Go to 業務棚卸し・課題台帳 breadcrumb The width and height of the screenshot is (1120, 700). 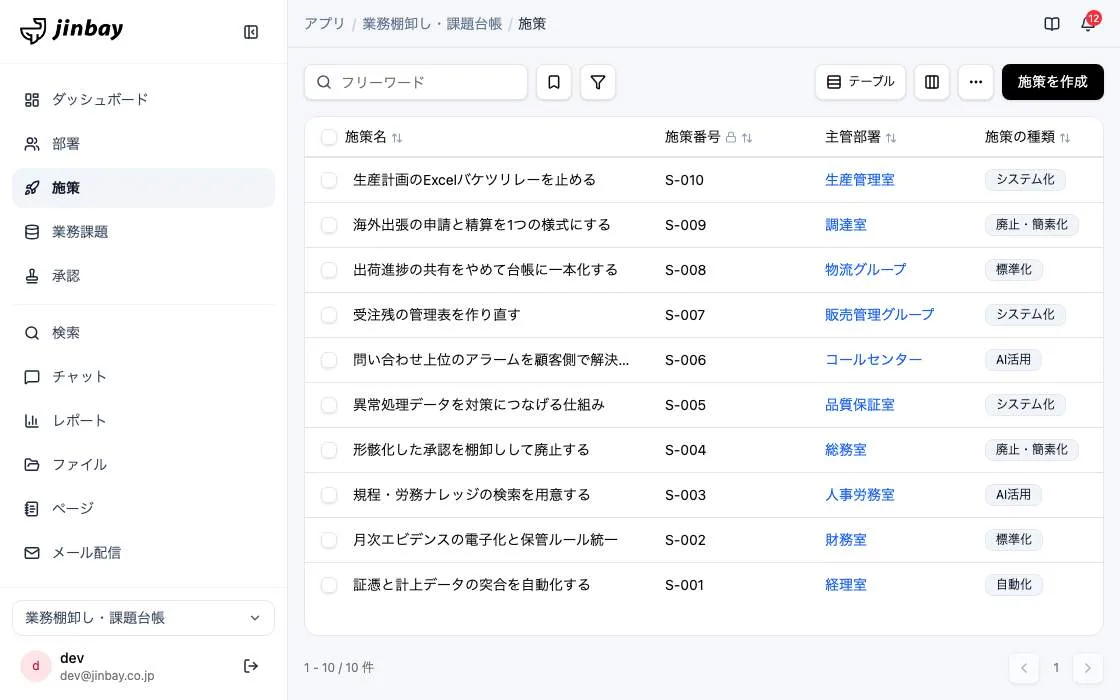pos(432,24)
